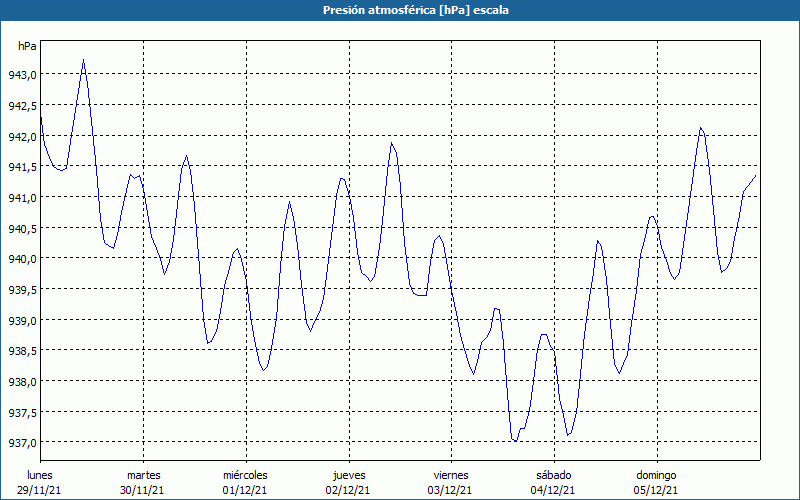The width and height of the screenshot is (800, 500).
Task: Click the 03/12/21 date label
Action: pyautogui.click(x=450, y=490)
